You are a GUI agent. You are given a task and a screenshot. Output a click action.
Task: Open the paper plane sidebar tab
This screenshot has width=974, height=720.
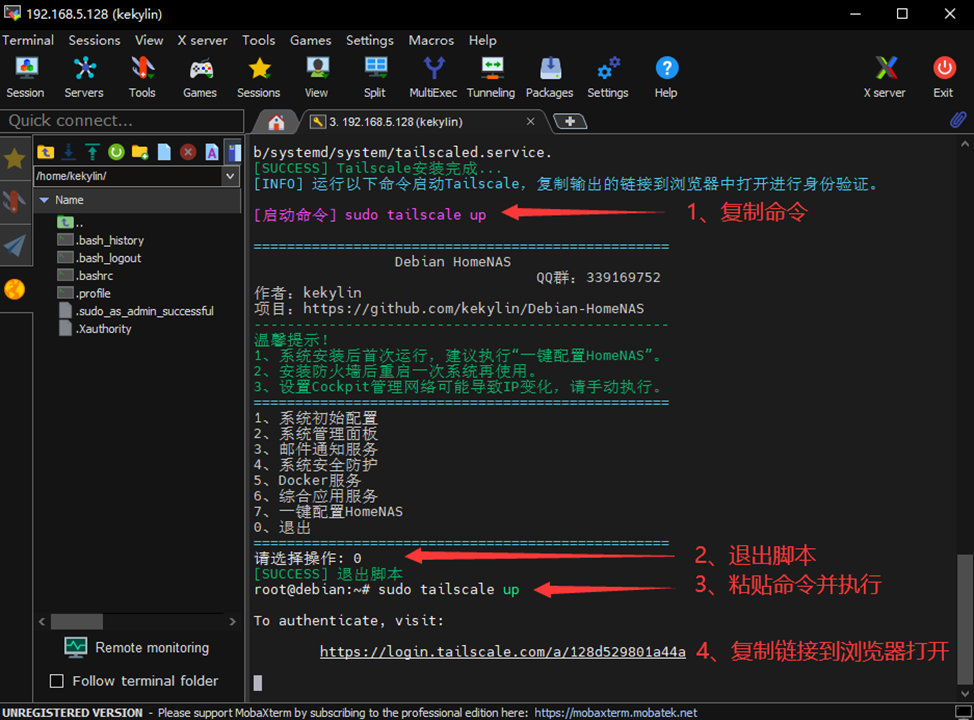point(15,246)
